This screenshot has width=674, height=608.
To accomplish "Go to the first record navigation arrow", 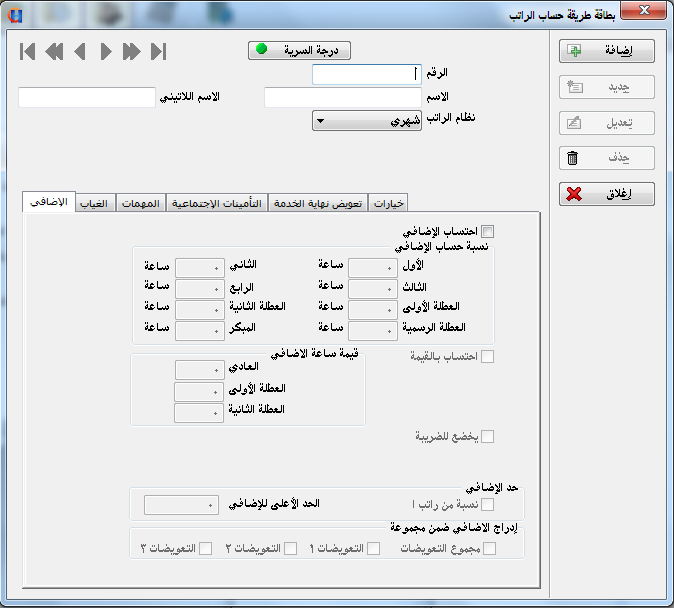I will pyautogui.click(x=28, y=52).
